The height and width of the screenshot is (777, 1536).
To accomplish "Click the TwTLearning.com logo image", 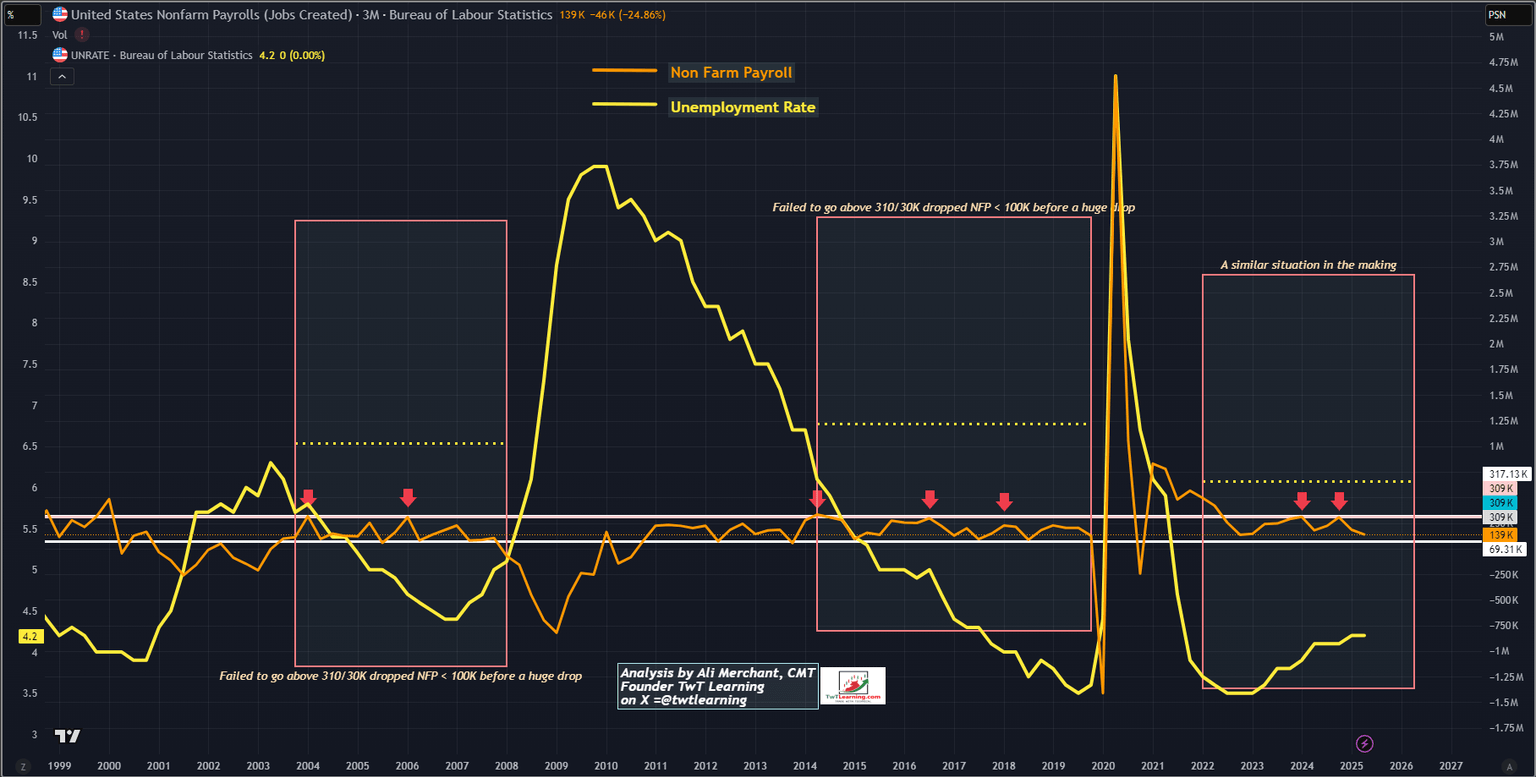I will (x=852, y=686).
